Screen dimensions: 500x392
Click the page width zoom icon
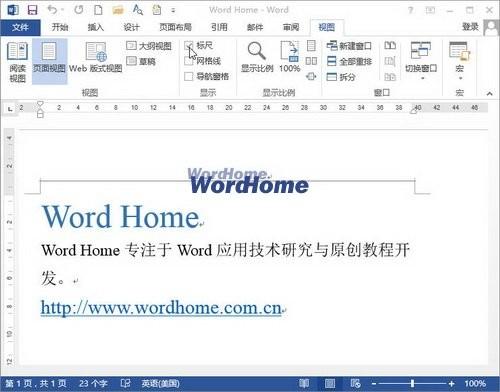[311, 77]
